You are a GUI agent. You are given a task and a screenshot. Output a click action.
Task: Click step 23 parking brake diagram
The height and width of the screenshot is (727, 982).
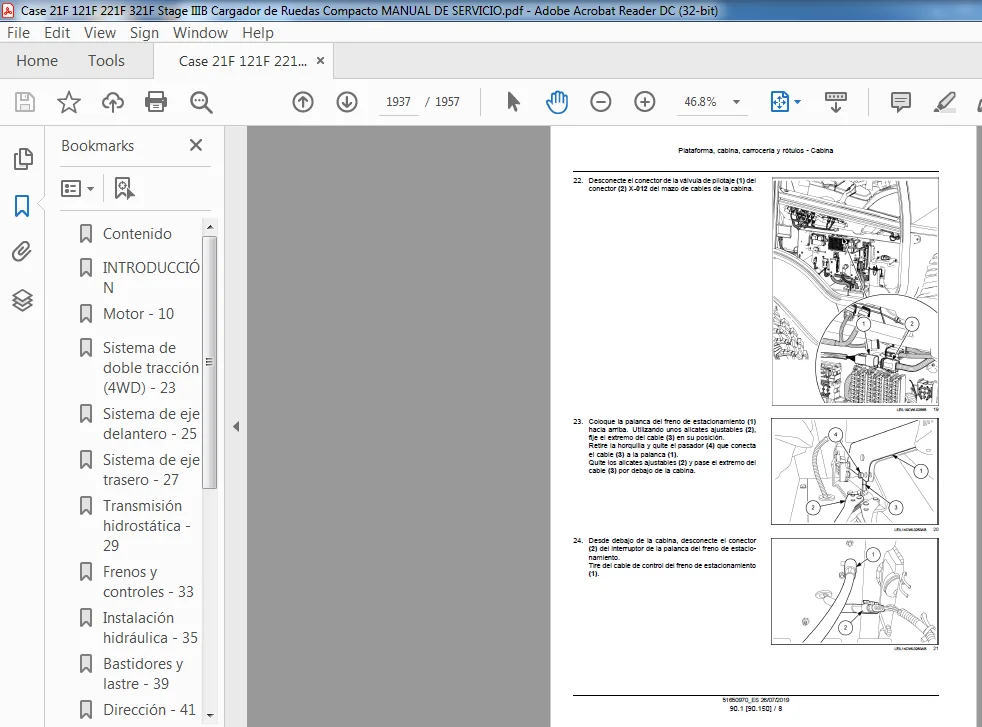[x=855, y=472]
